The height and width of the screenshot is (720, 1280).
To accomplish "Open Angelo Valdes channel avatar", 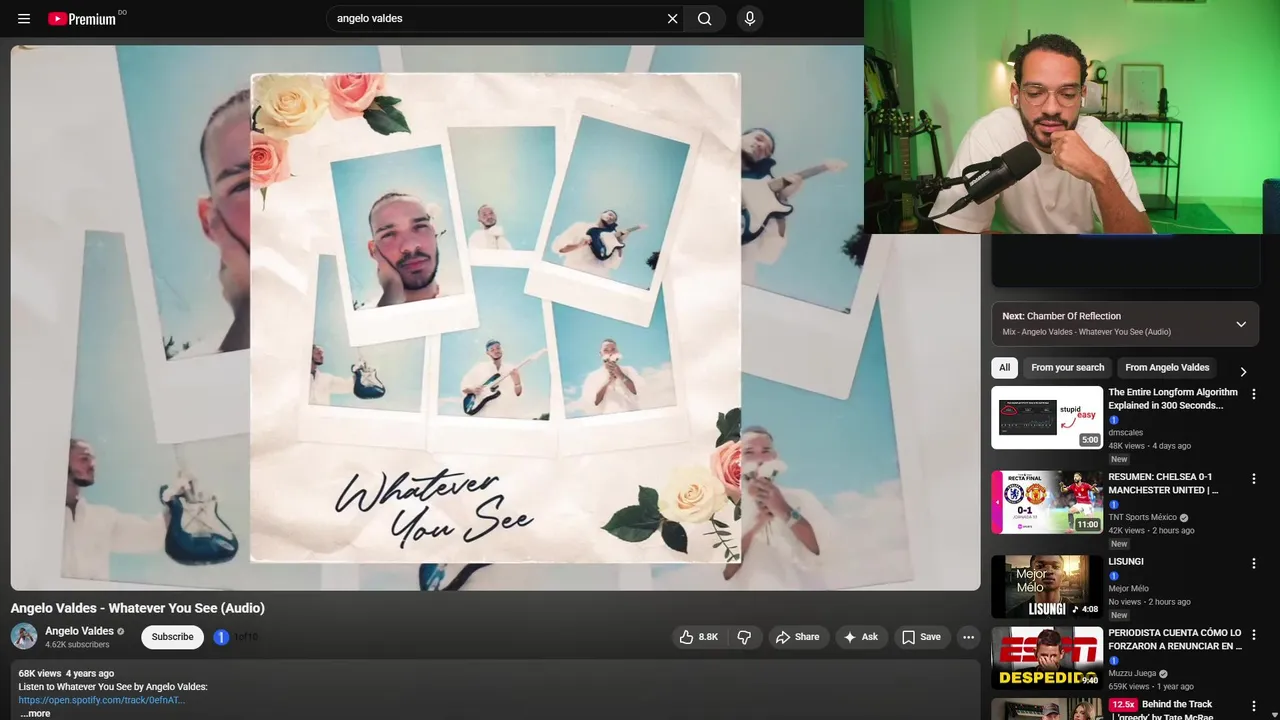I will 24,636.
